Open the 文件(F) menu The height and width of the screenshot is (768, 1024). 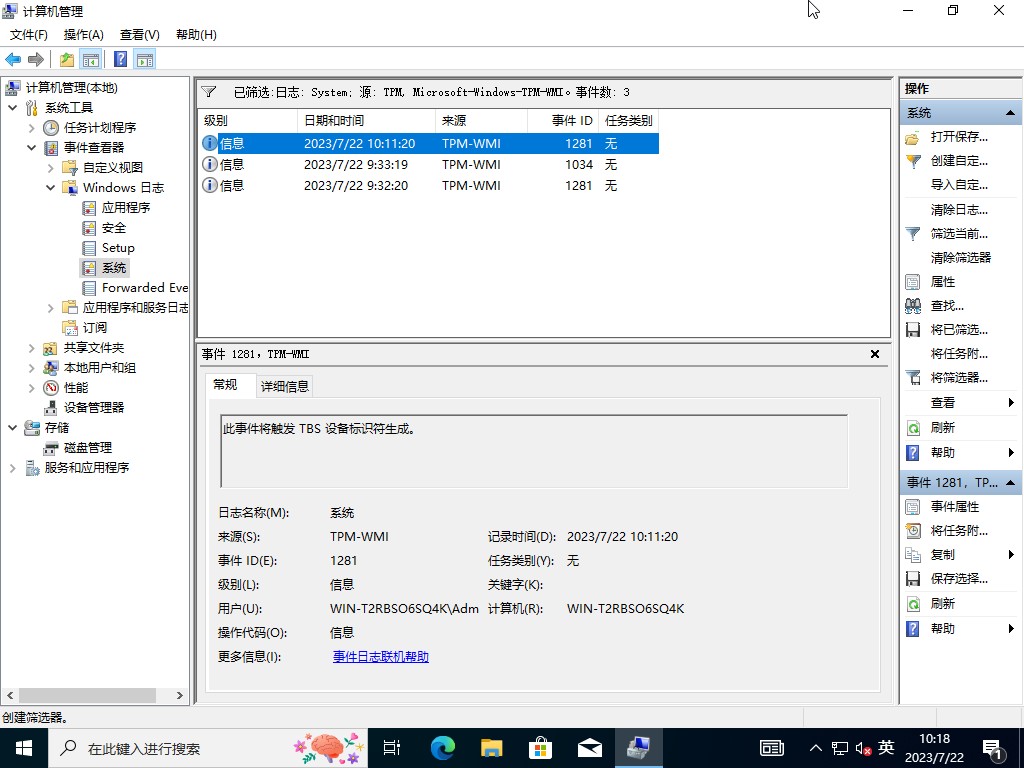pyautogui.click(x=29, y=35)
